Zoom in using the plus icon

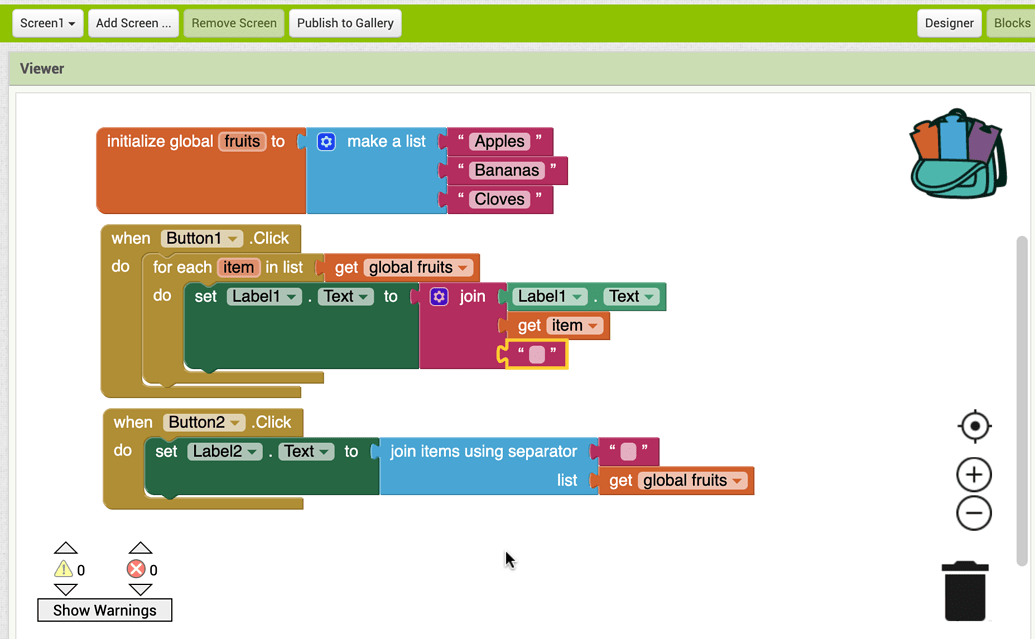click(x=973, y=474)
